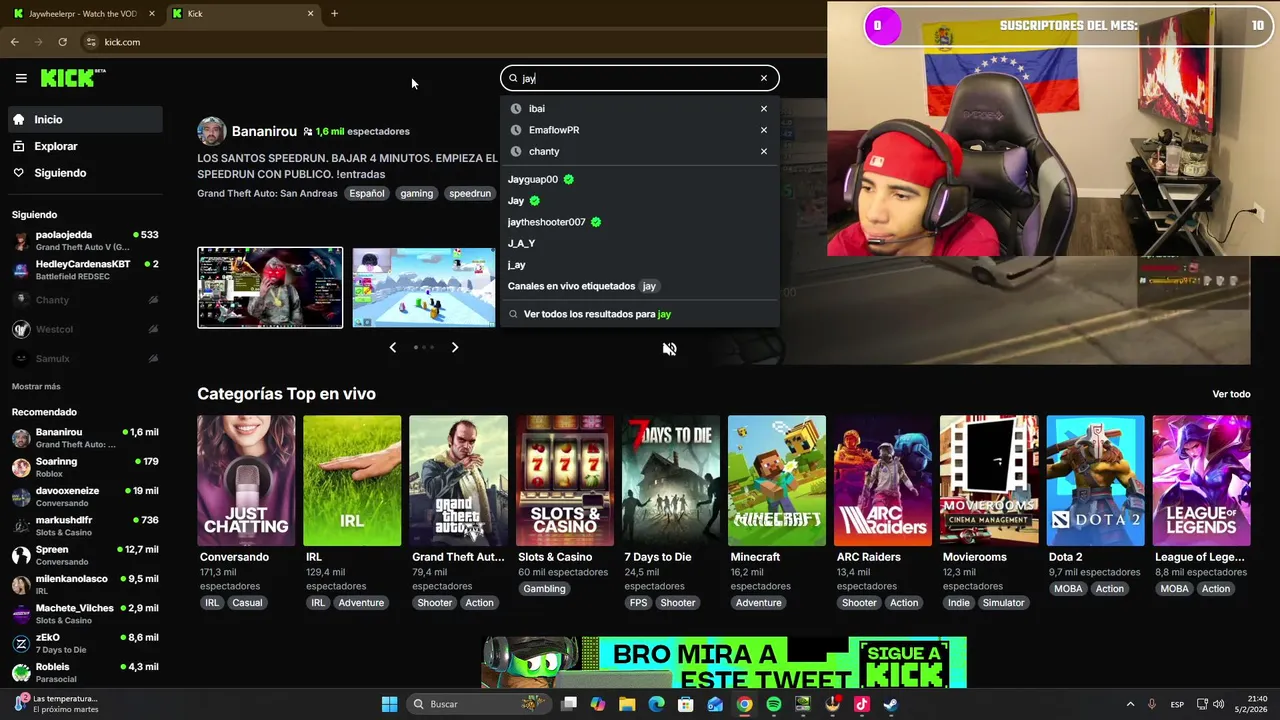Open the IRL category card

coord(352,481)
